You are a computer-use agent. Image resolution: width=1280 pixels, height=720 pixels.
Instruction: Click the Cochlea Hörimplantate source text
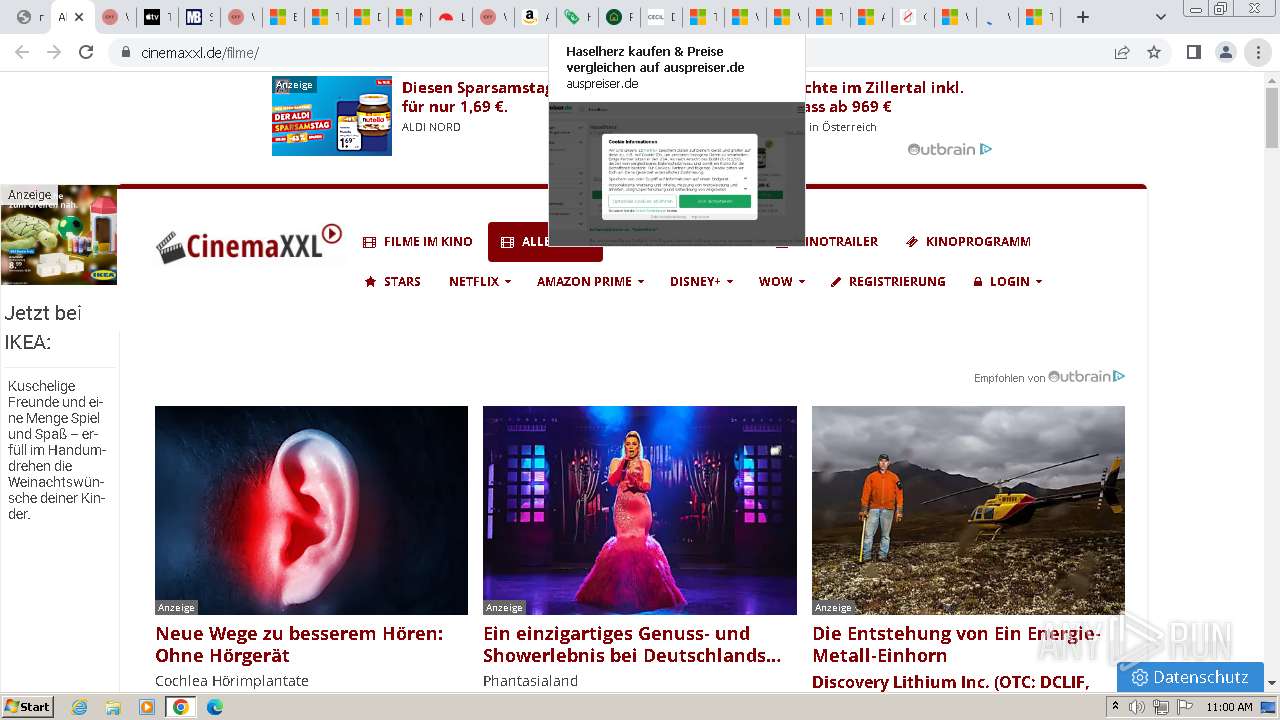[x=232, y=681]
